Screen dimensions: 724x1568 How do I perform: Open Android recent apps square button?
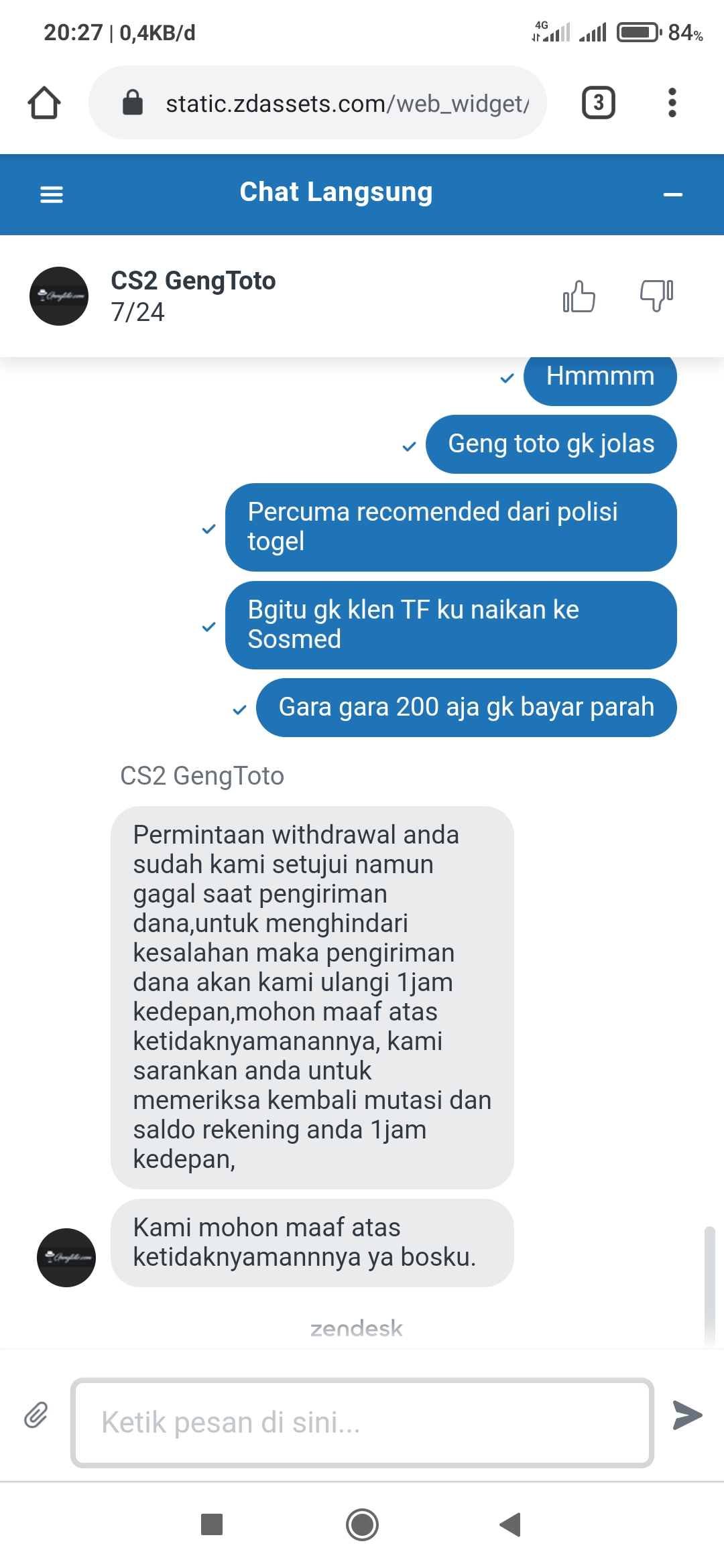click(212, 1524)
